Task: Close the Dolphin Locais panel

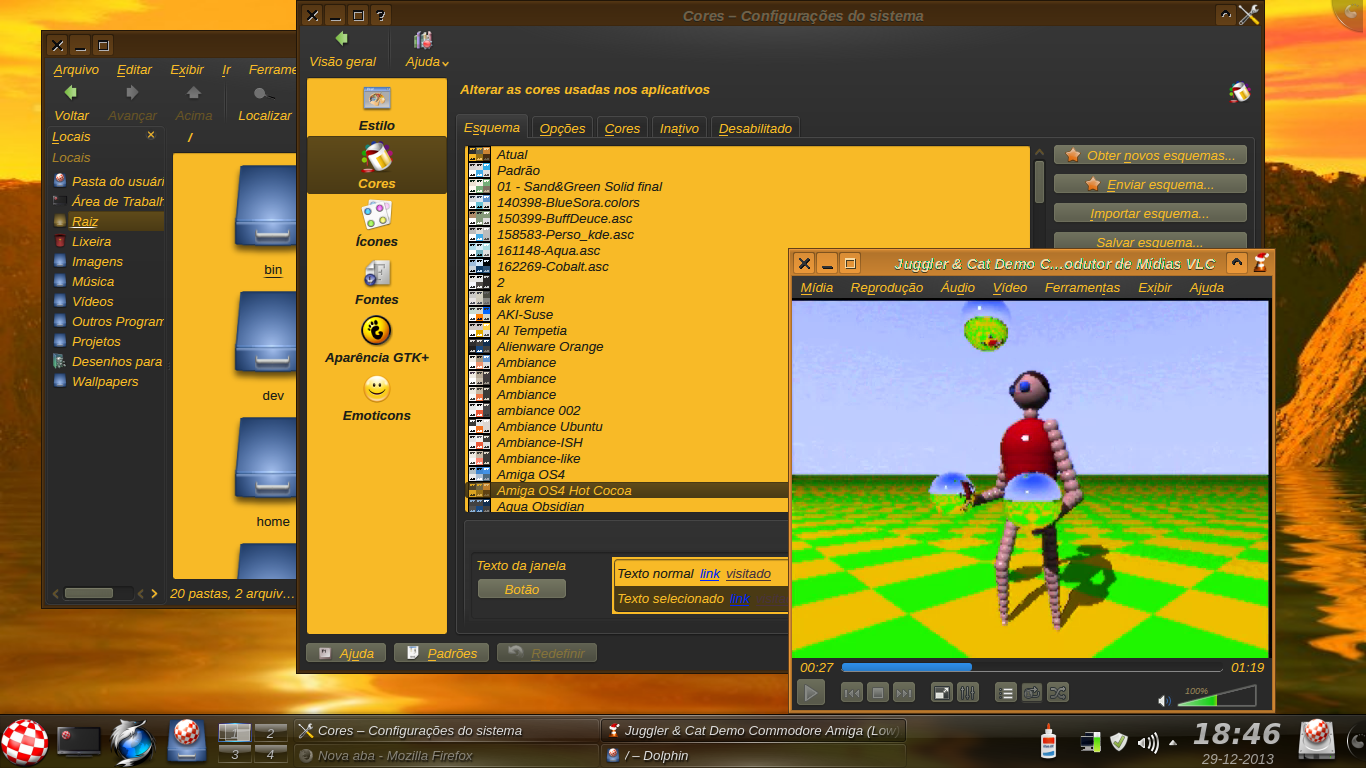Action: coord(151,135)
